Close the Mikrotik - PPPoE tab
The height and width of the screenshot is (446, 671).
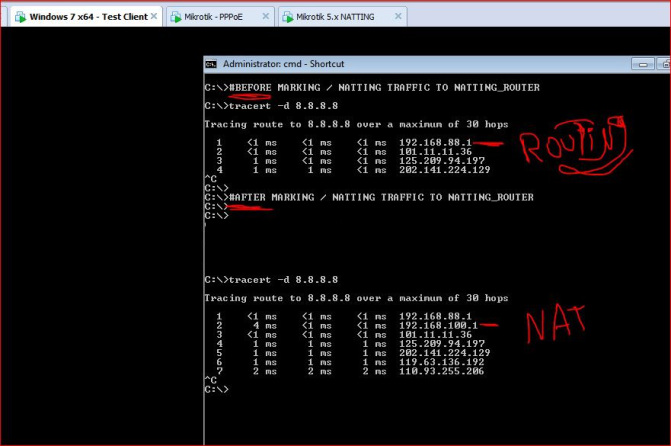click(264, 17)
